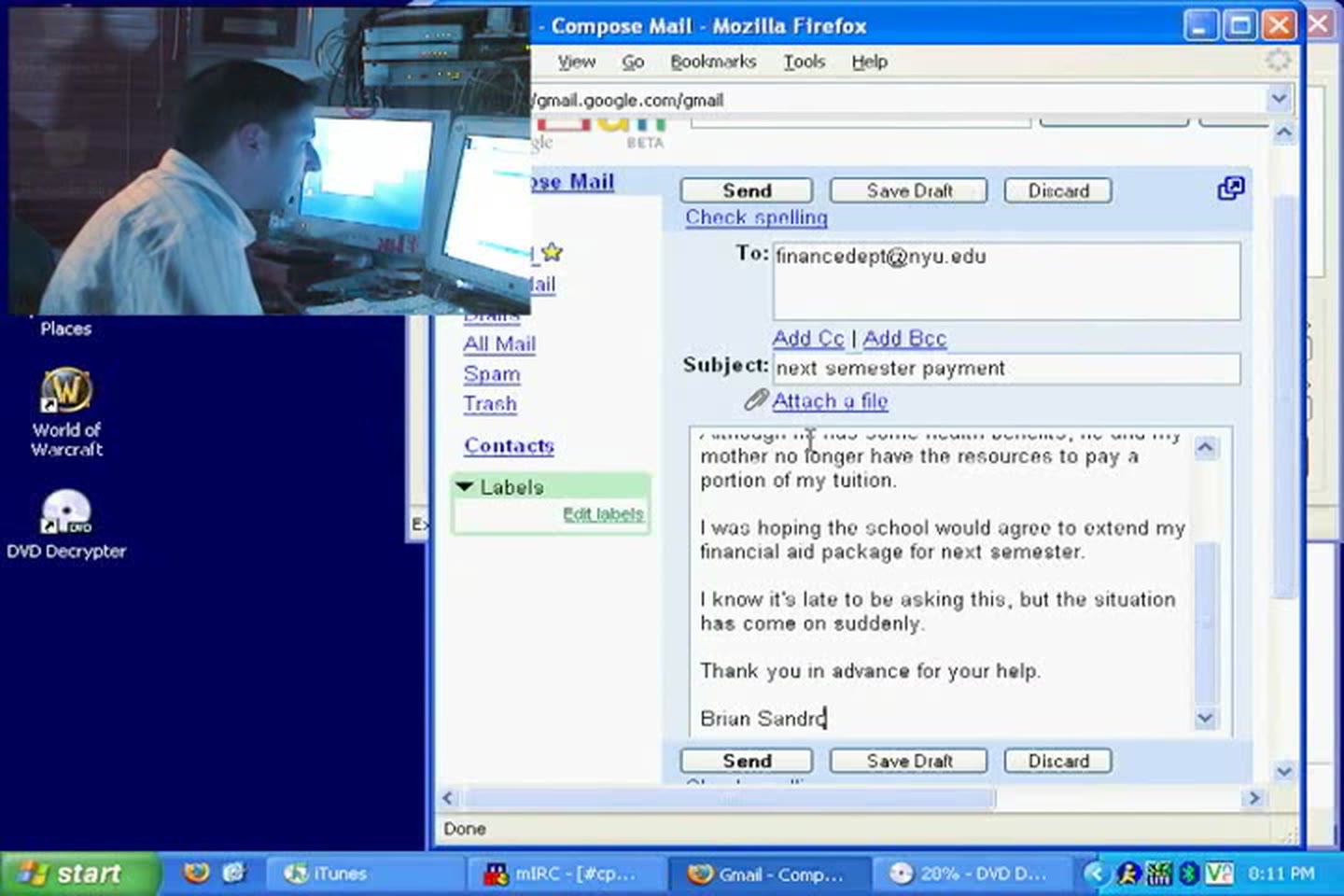Click horizontal scrollbar right arrow
The image size is (1344, 896).
pos(1254,798)
